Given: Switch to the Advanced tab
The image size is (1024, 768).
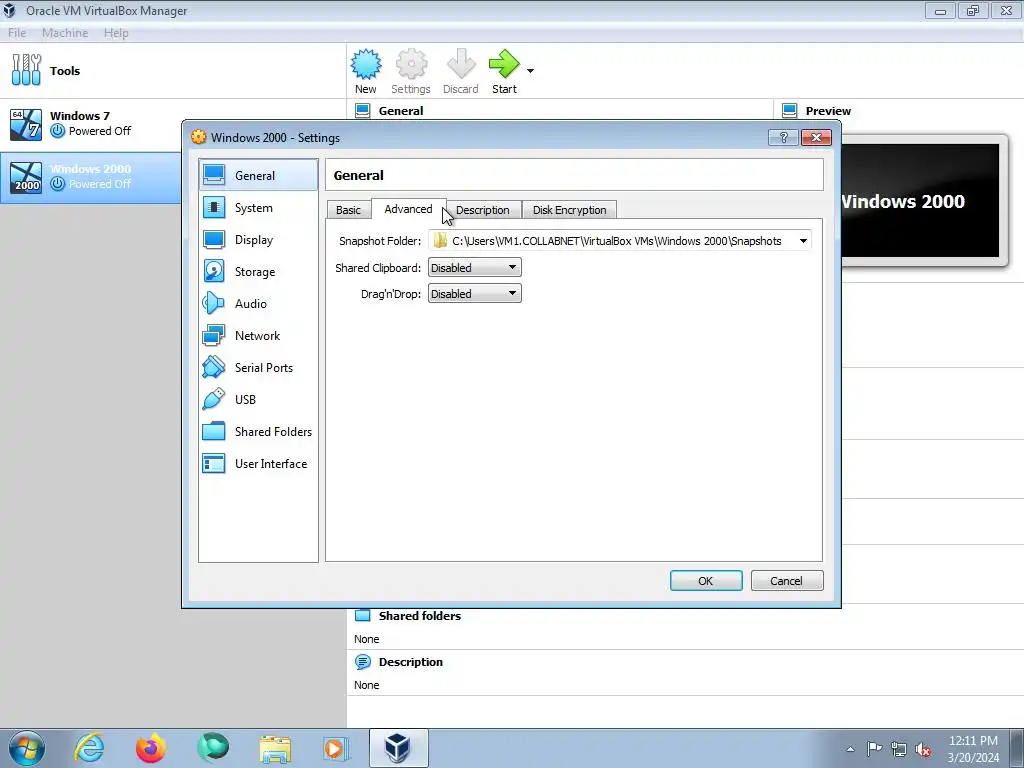Looking at the screenshot, I should coord(408,209).
